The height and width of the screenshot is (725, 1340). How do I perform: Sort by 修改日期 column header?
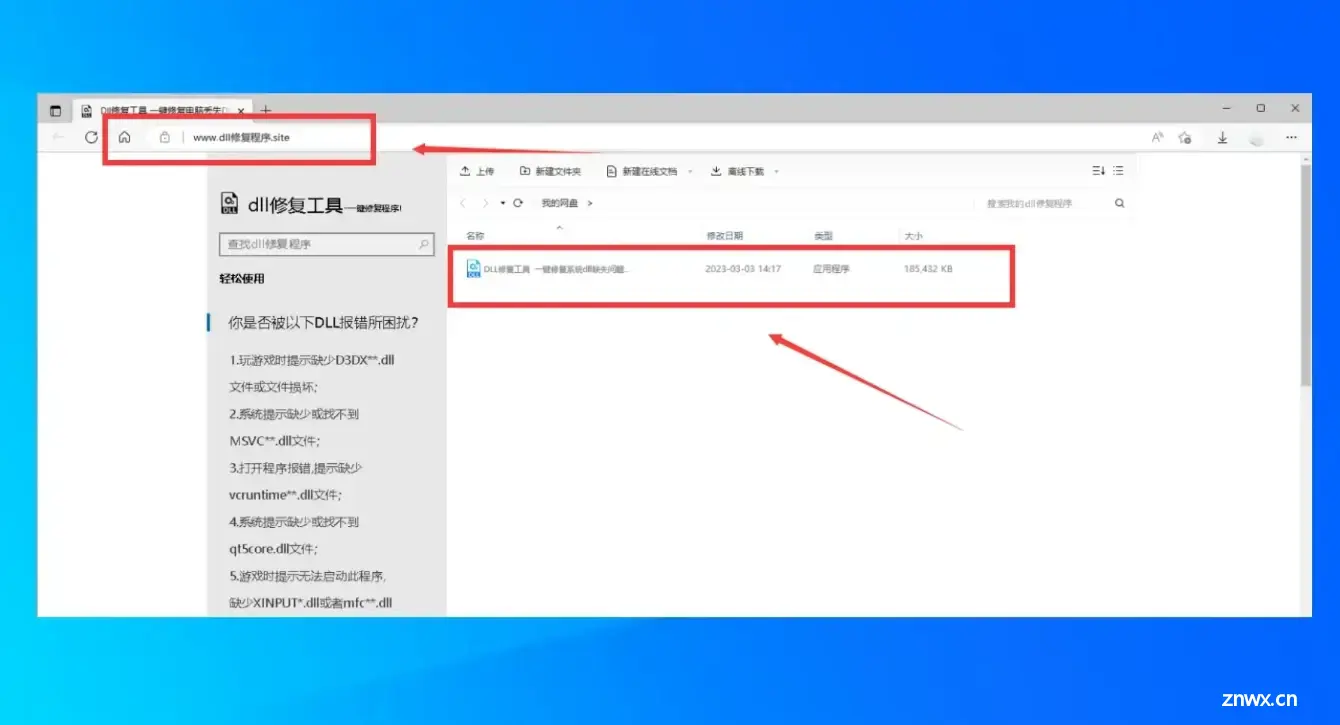[x=725, y=236]
